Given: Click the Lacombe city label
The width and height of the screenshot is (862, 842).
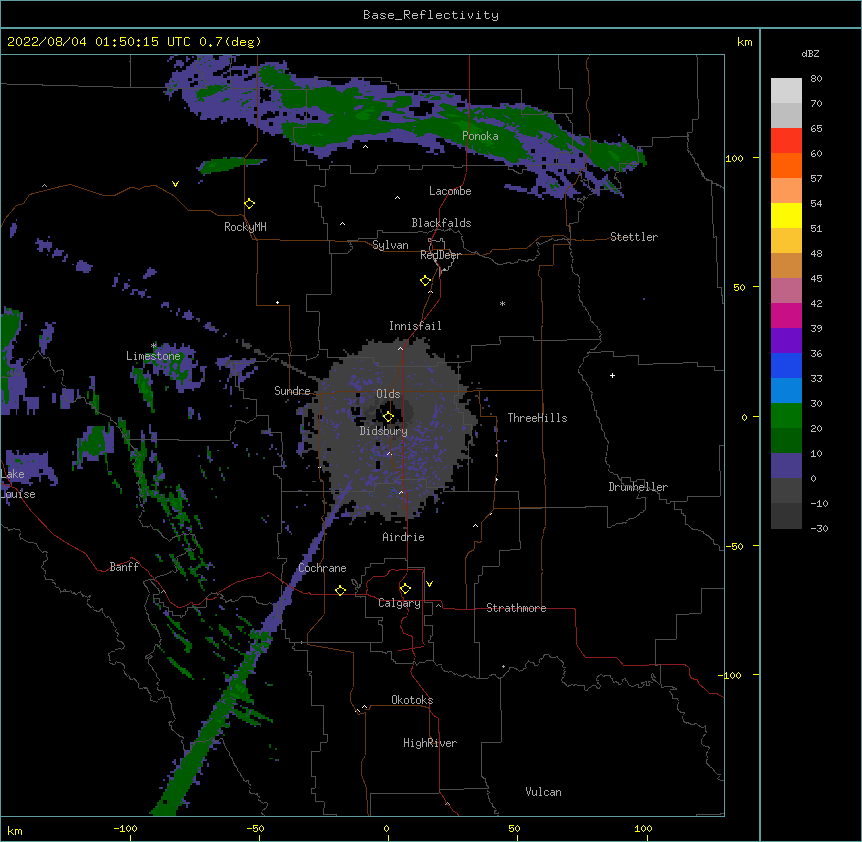Looking at the screenshot, I should pyautogui.click(x=450, y=191).
